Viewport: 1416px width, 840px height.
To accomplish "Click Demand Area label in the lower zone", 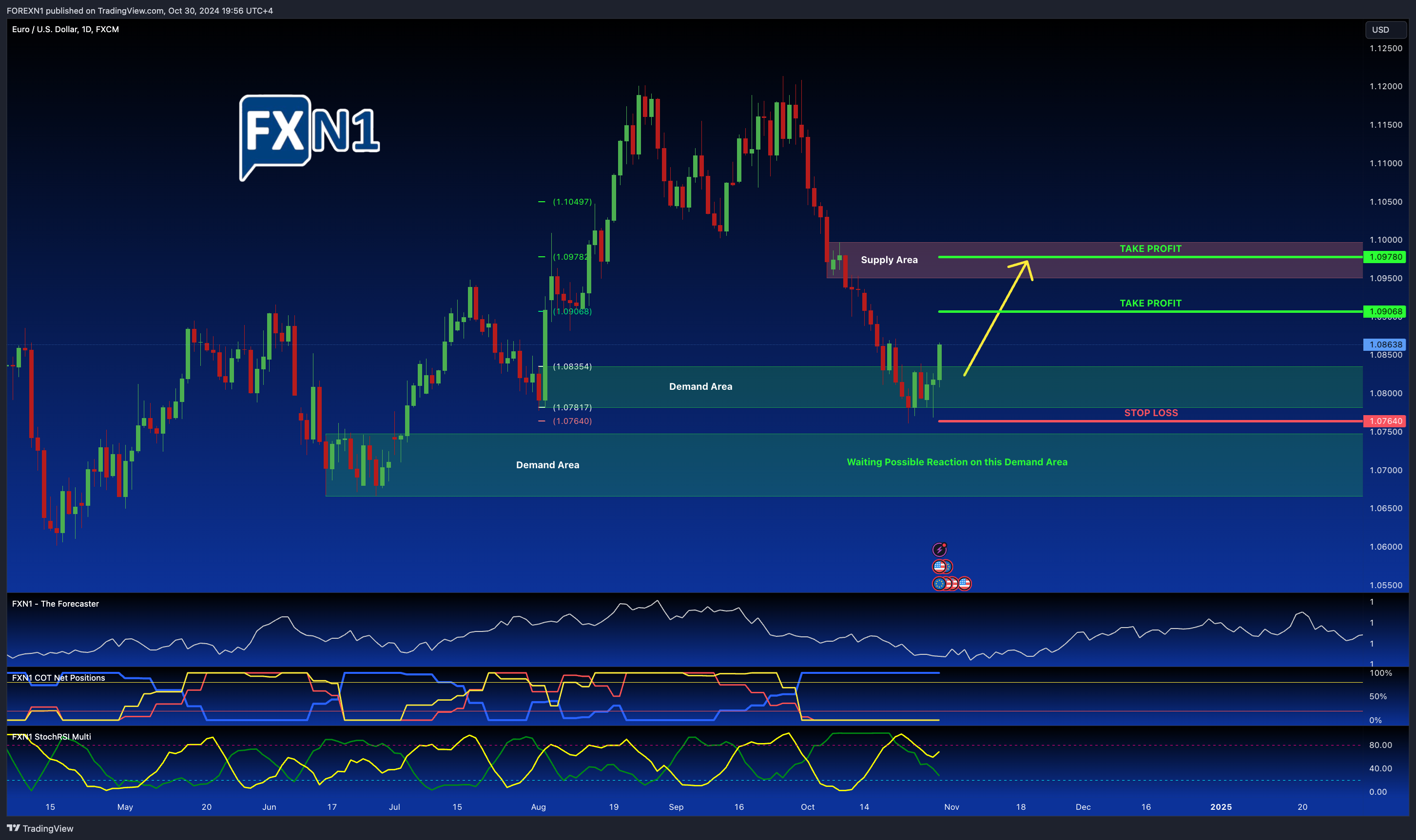I will (x=547, y=465).
